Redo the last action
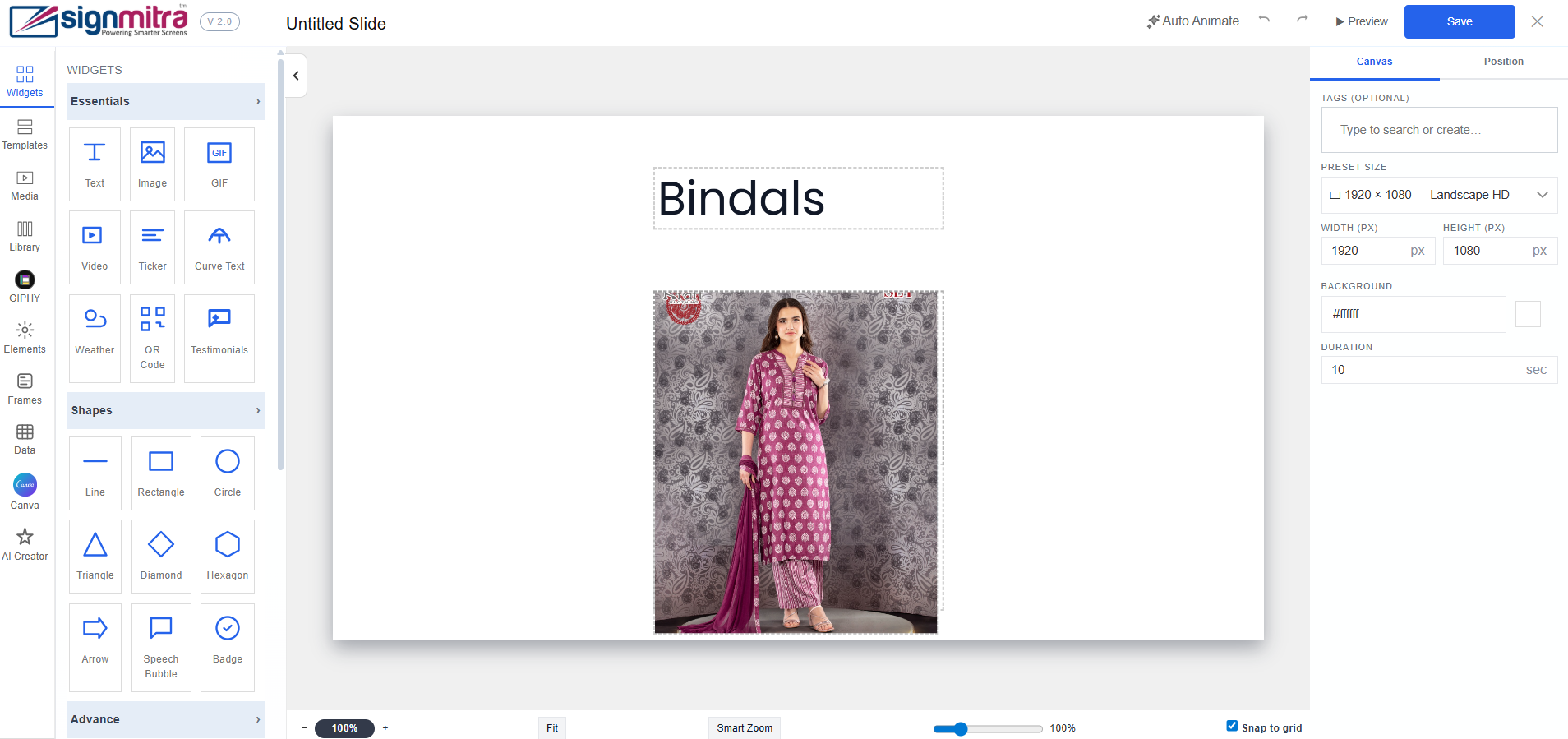The height and width of the screenshot is (739, 1568). [1302, 20]
